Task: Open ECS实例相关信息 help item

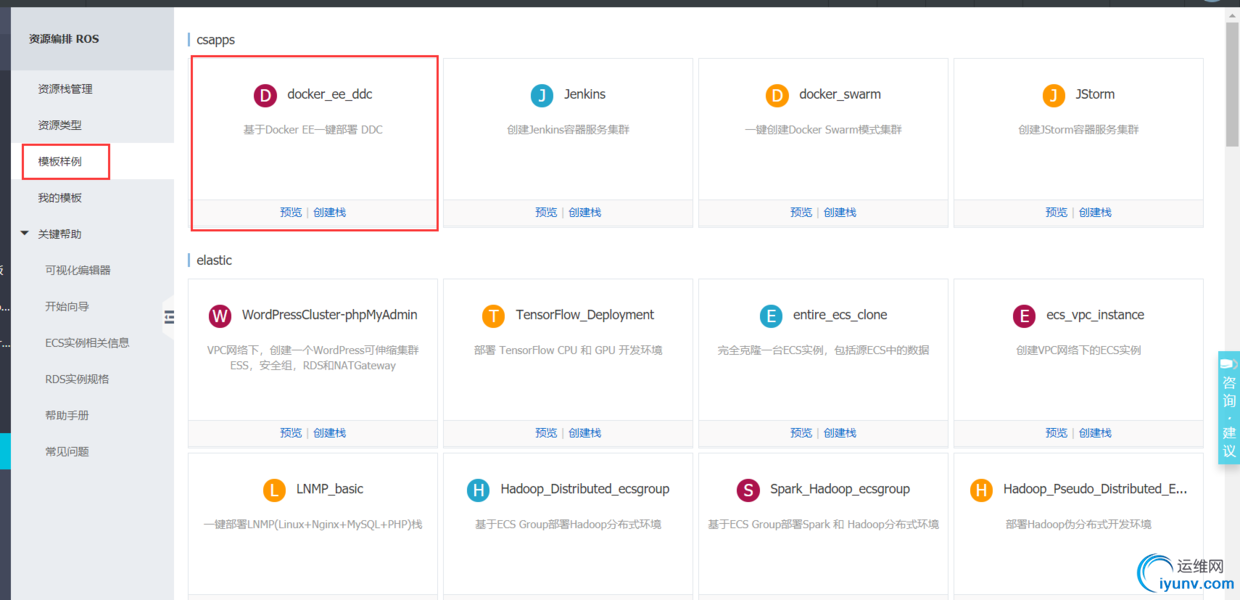Action: pos(87,343)
